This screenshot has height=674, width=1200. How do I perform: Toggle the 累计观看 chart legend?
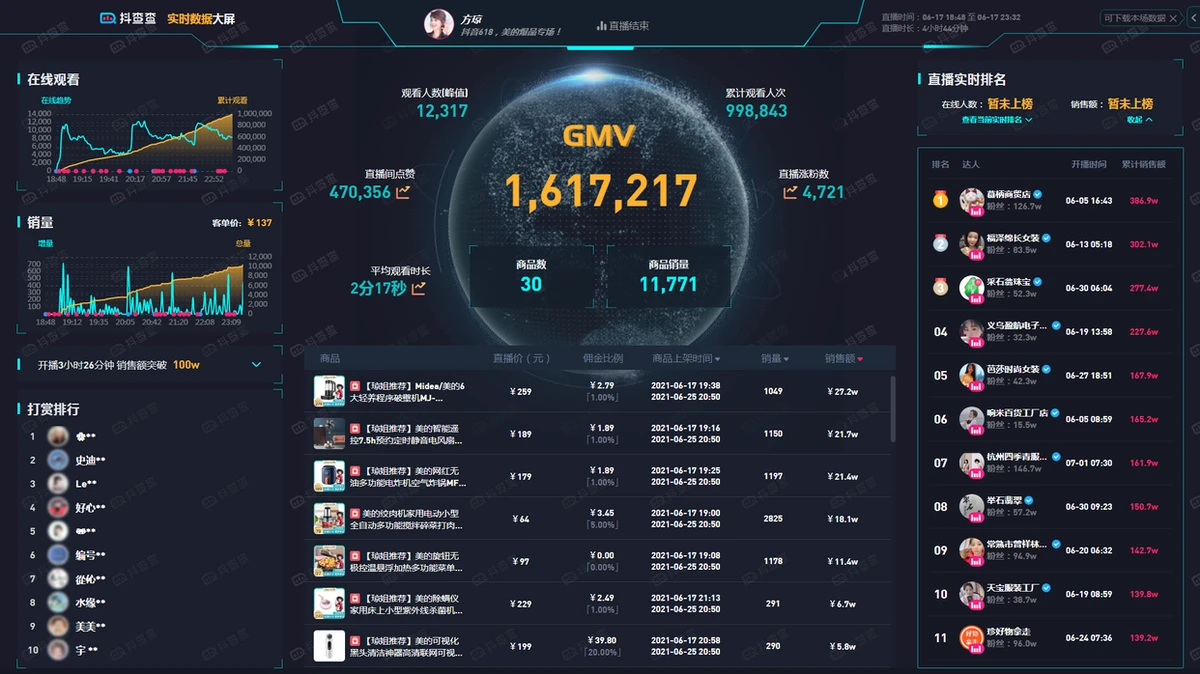click(x=232, y=100)
